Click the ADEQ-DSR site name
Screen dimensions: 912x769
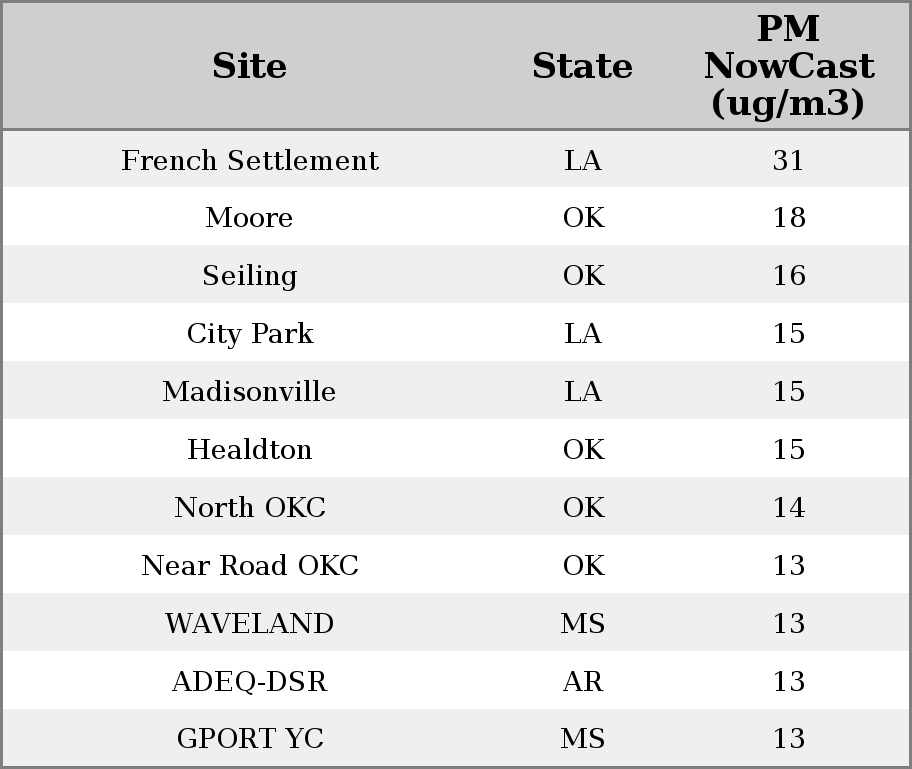coord(249,682)
